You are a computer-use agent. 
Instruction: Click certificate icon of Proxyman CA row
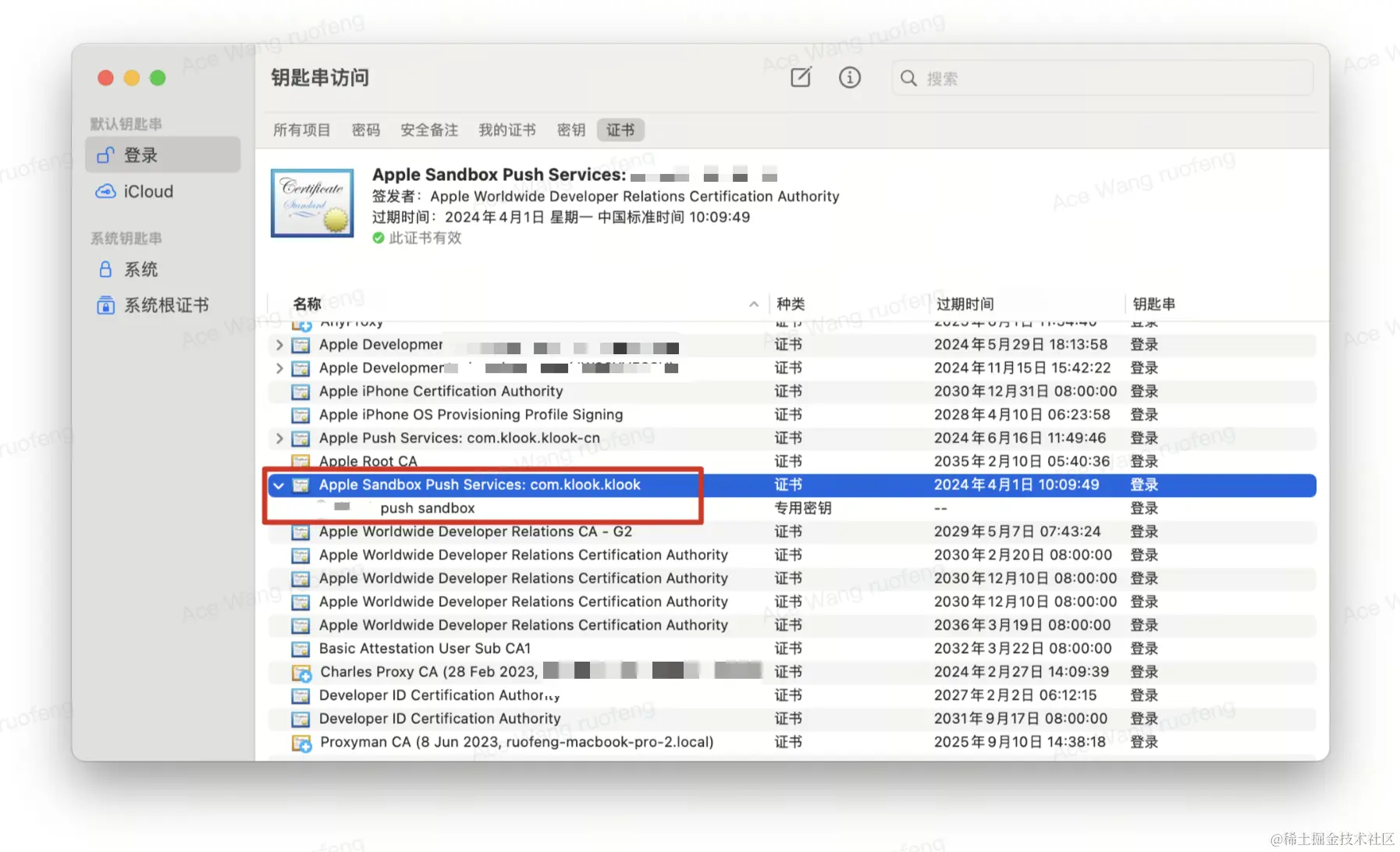(x=301, y=743)
